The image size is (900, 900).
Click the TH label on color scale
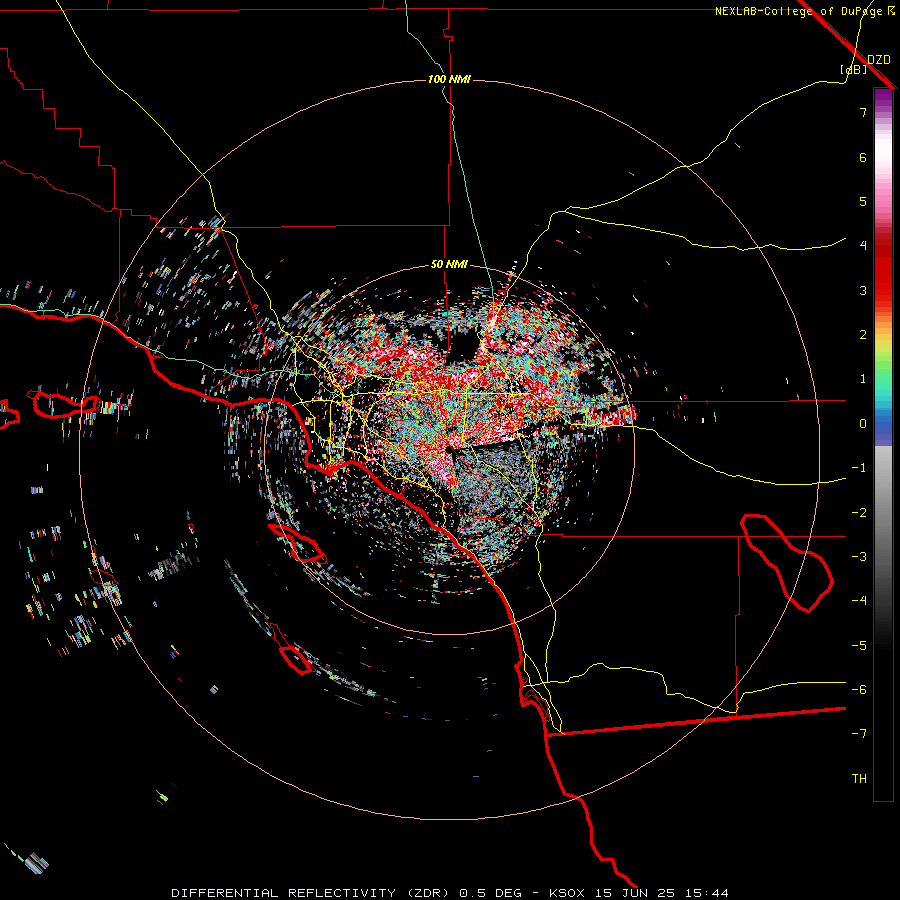(x=859, y=779)
